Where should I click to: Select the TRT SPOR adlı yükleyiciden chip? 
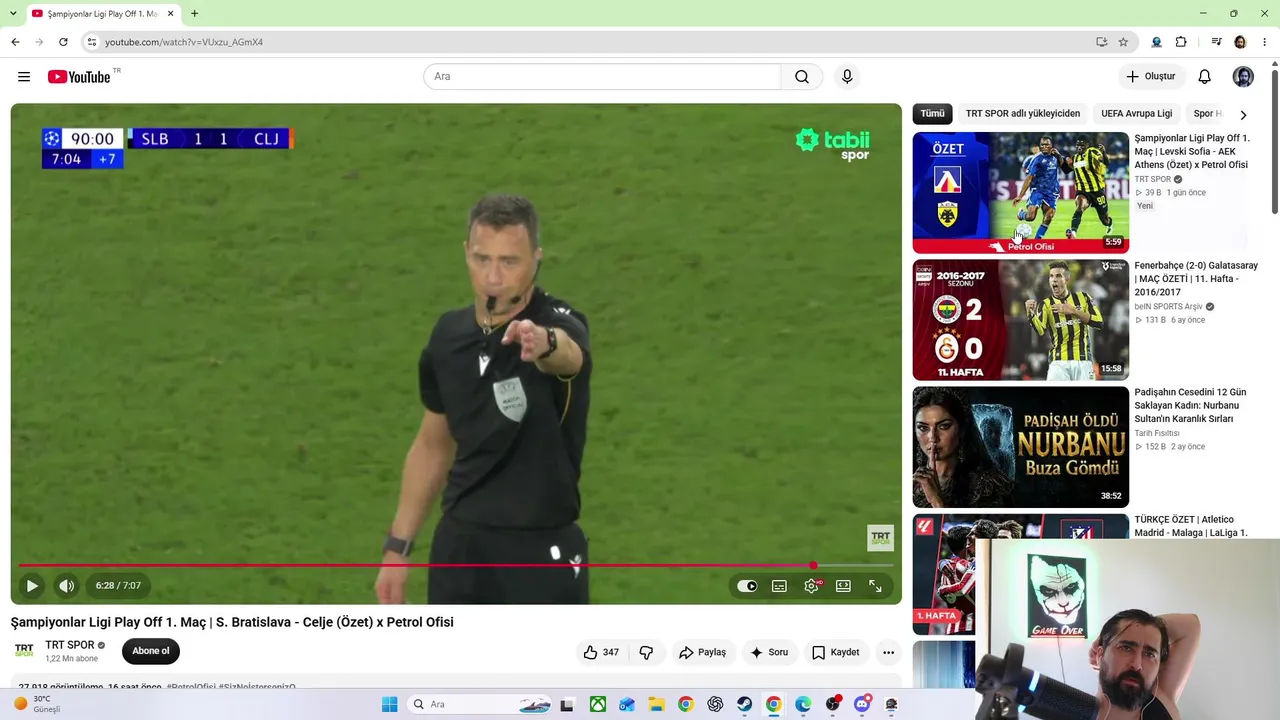pos(1023,114)
